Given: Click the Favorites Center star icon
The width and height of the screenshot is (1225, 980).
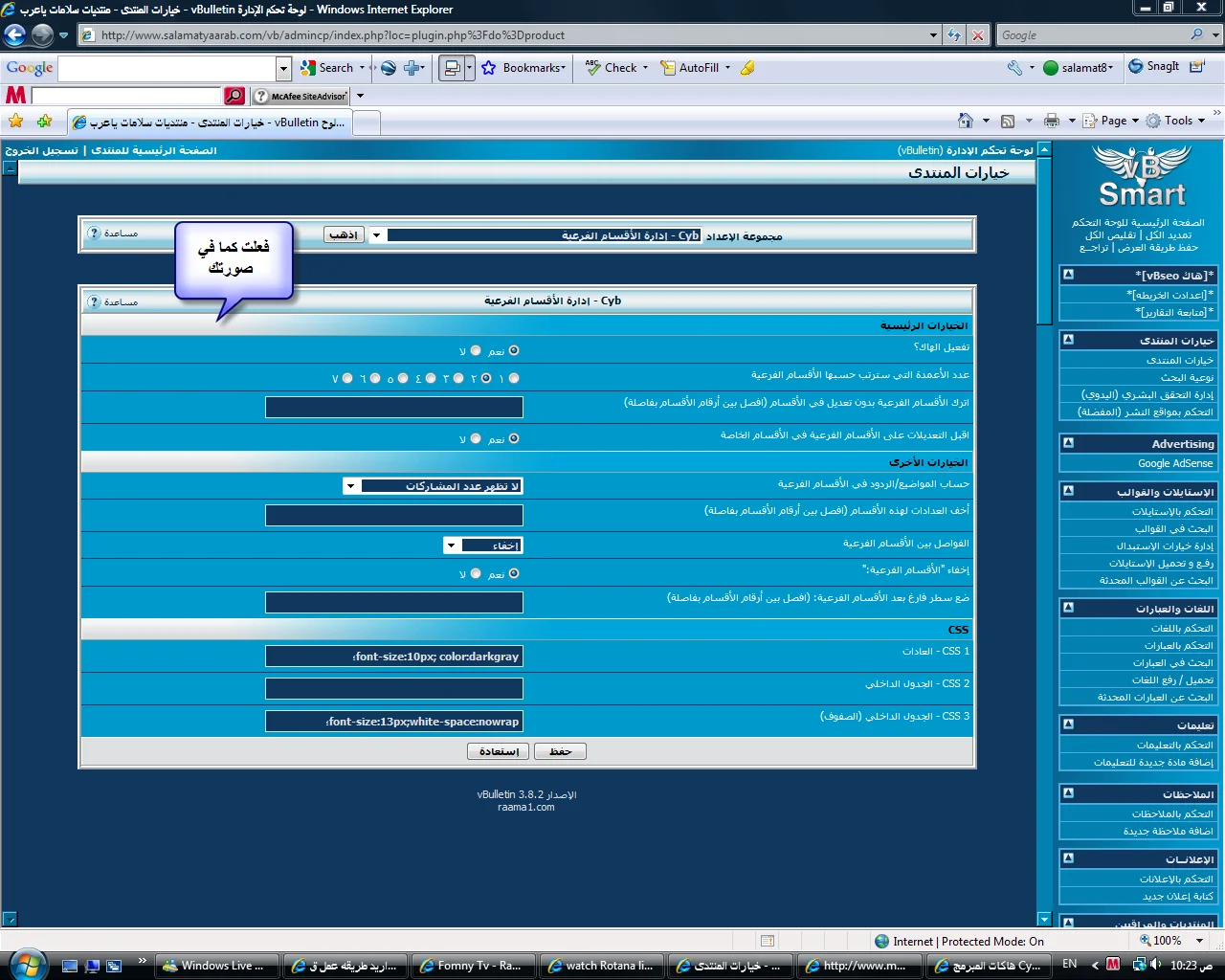Looking at the screenshot, I should (x=15, y=122).
